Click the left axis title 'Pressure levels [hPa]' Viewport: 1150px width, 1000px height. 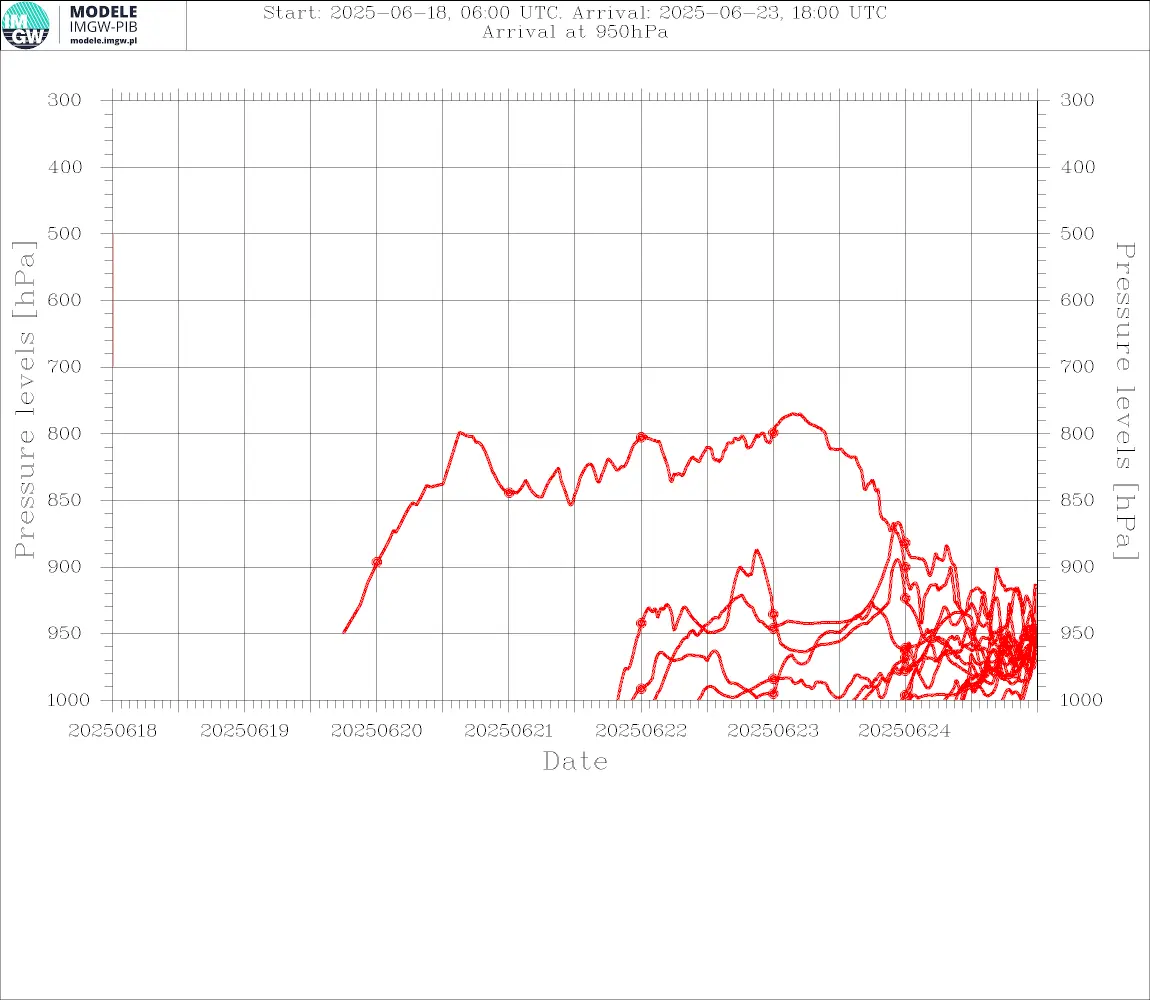[x=24, y=399]
